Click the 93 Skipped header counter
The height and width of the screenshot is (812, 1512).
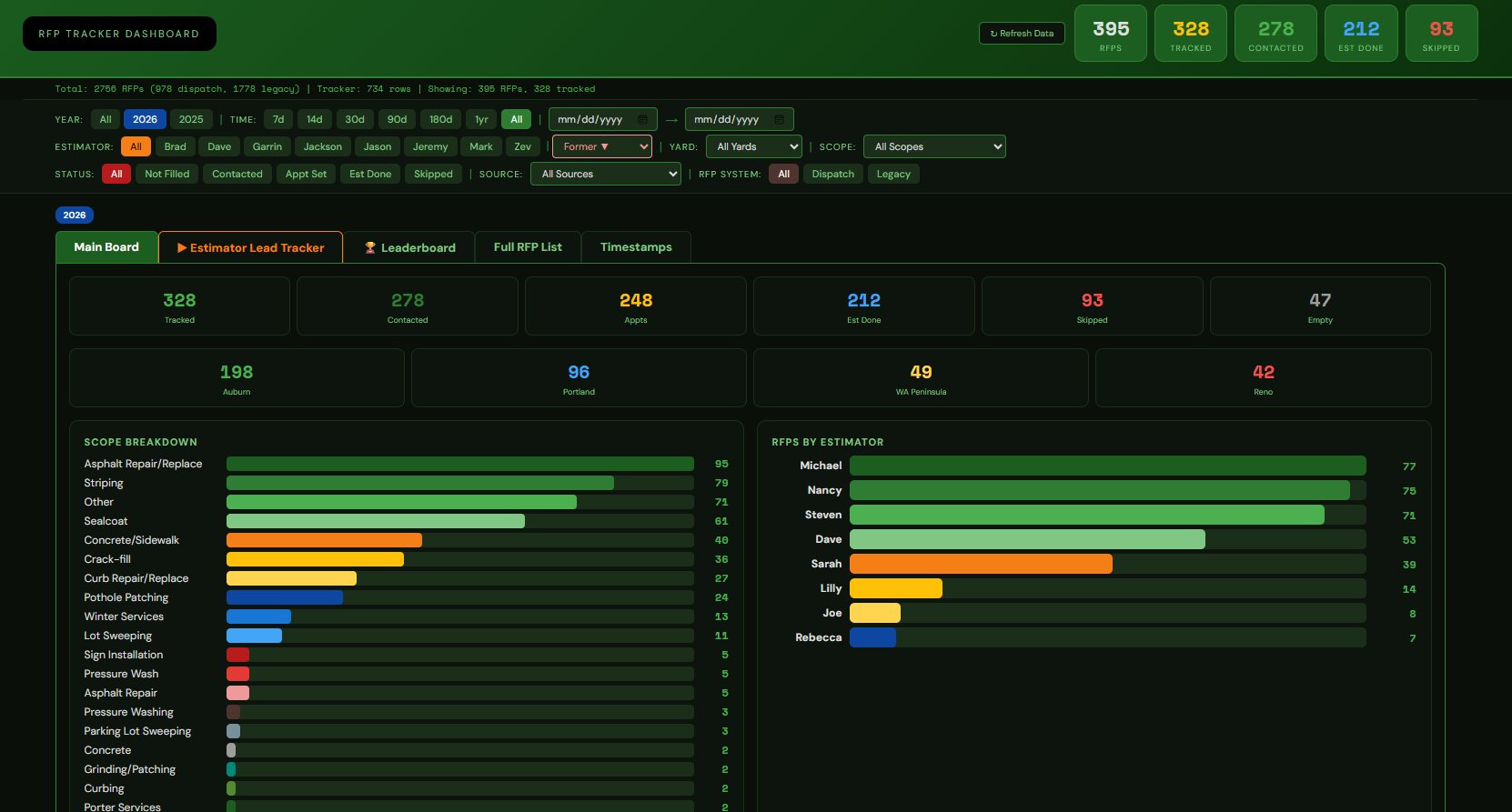pos(1441,34)
